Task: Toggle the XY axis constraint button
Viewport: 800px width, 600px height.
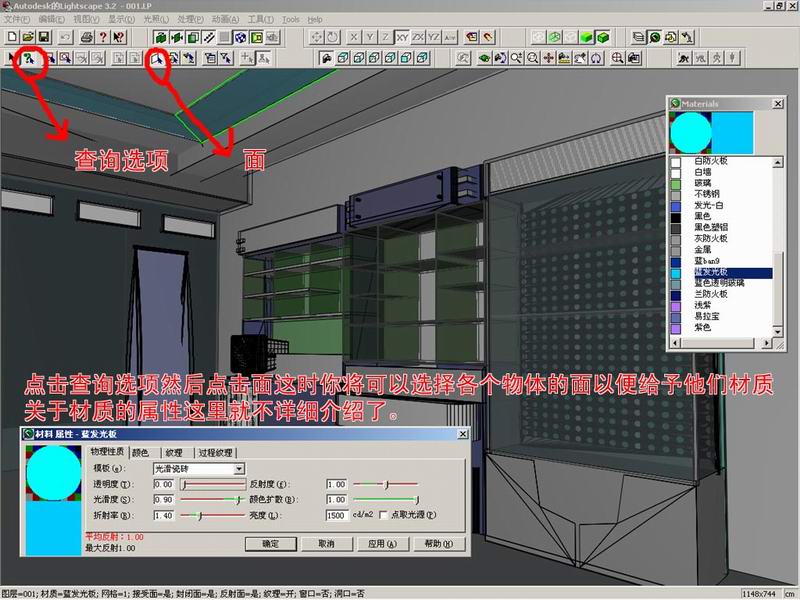Action: click(403, 37)
